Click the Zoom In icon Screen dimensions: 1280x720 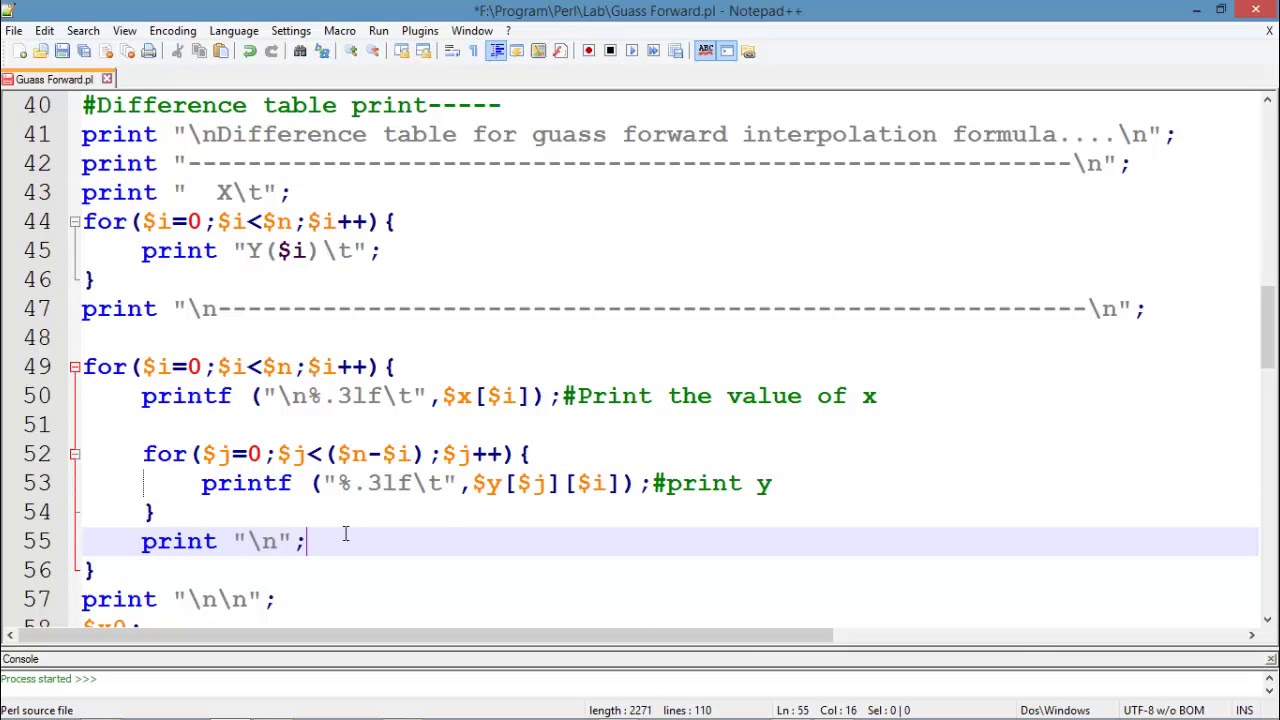coord(351,51)
